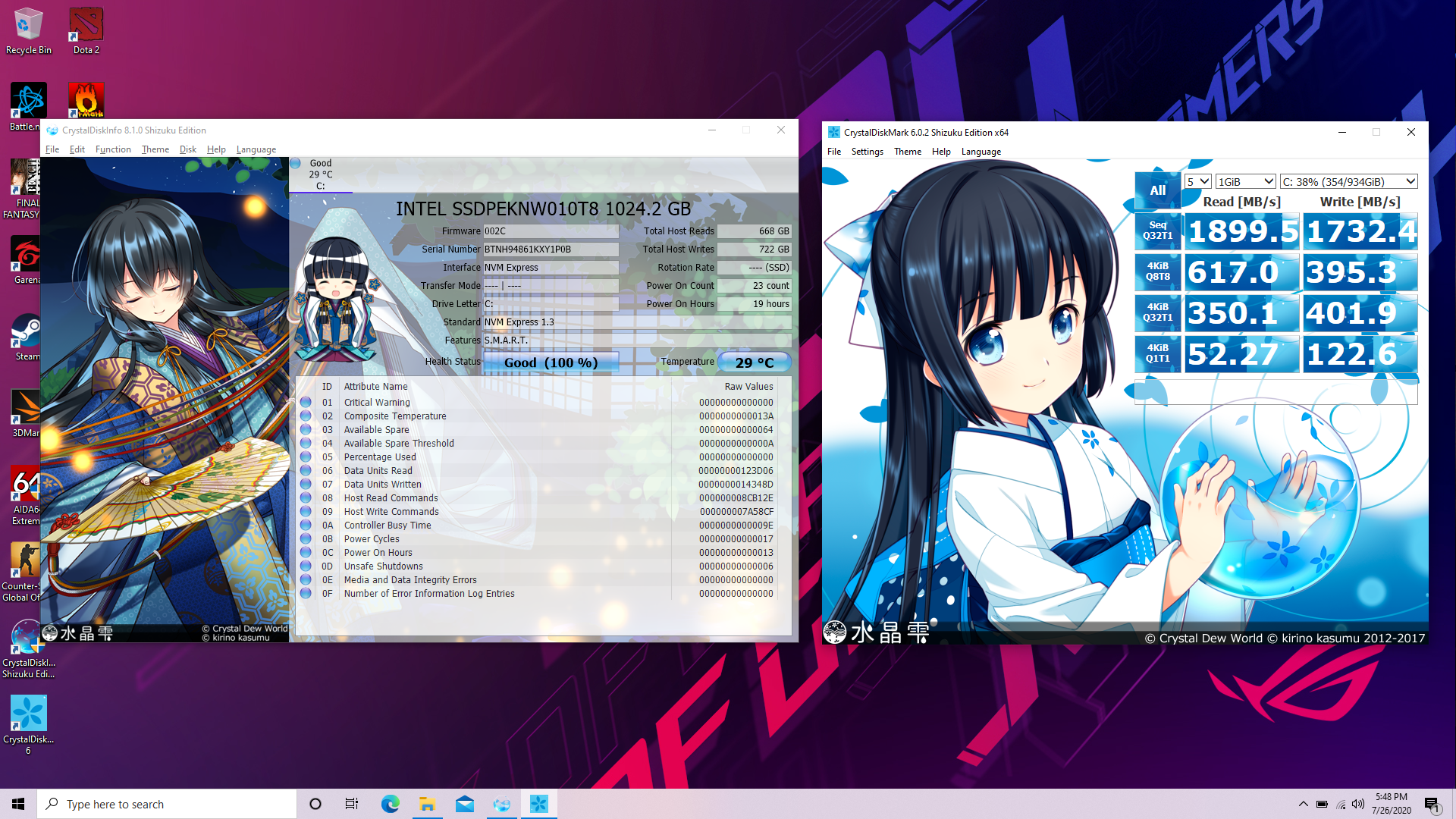
Task: Open Theme menu in CrystalDiskInfo
Action: pos(155,149)
